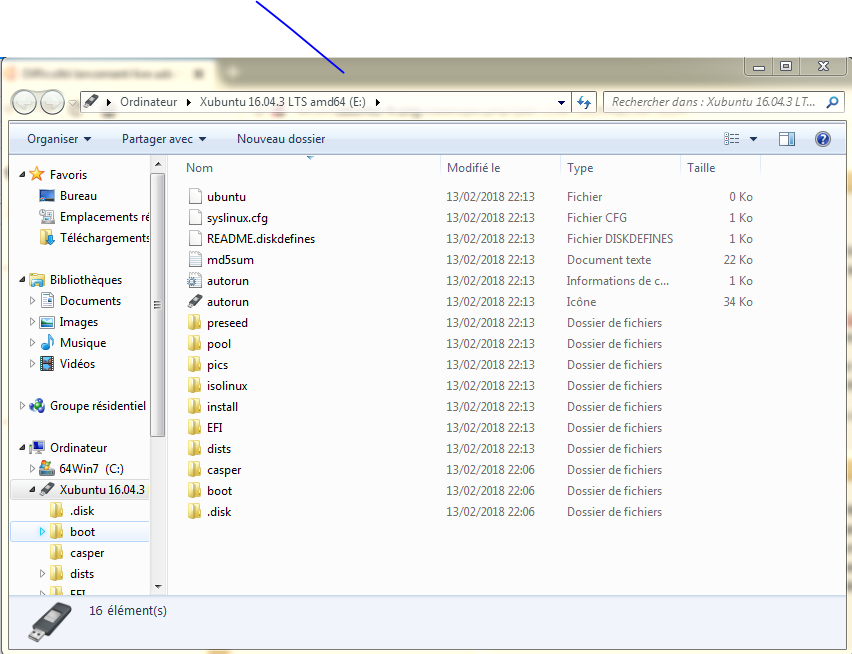Select the md5sum text document icon
852x654 pixels.
[x=195, y=259]
